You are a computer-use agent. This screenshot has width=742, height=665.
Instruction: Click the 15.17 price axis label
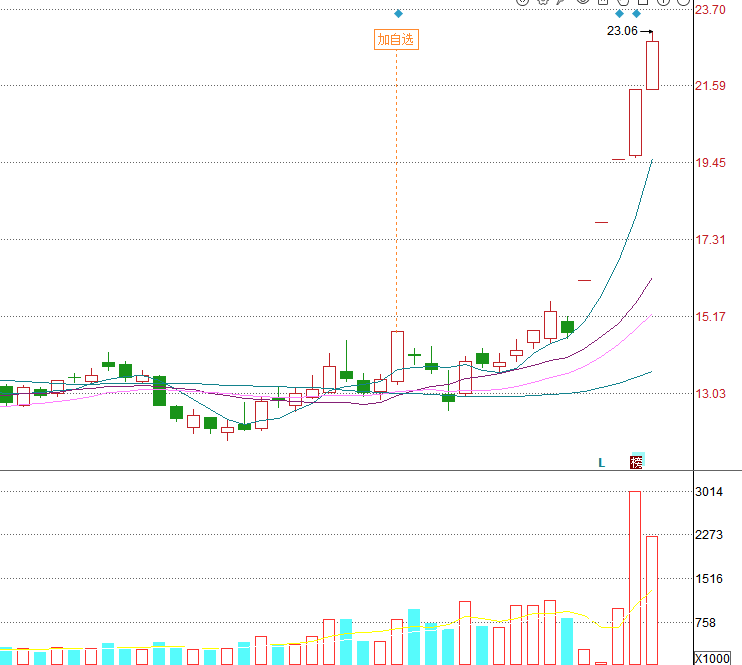[x=710, y=317]
